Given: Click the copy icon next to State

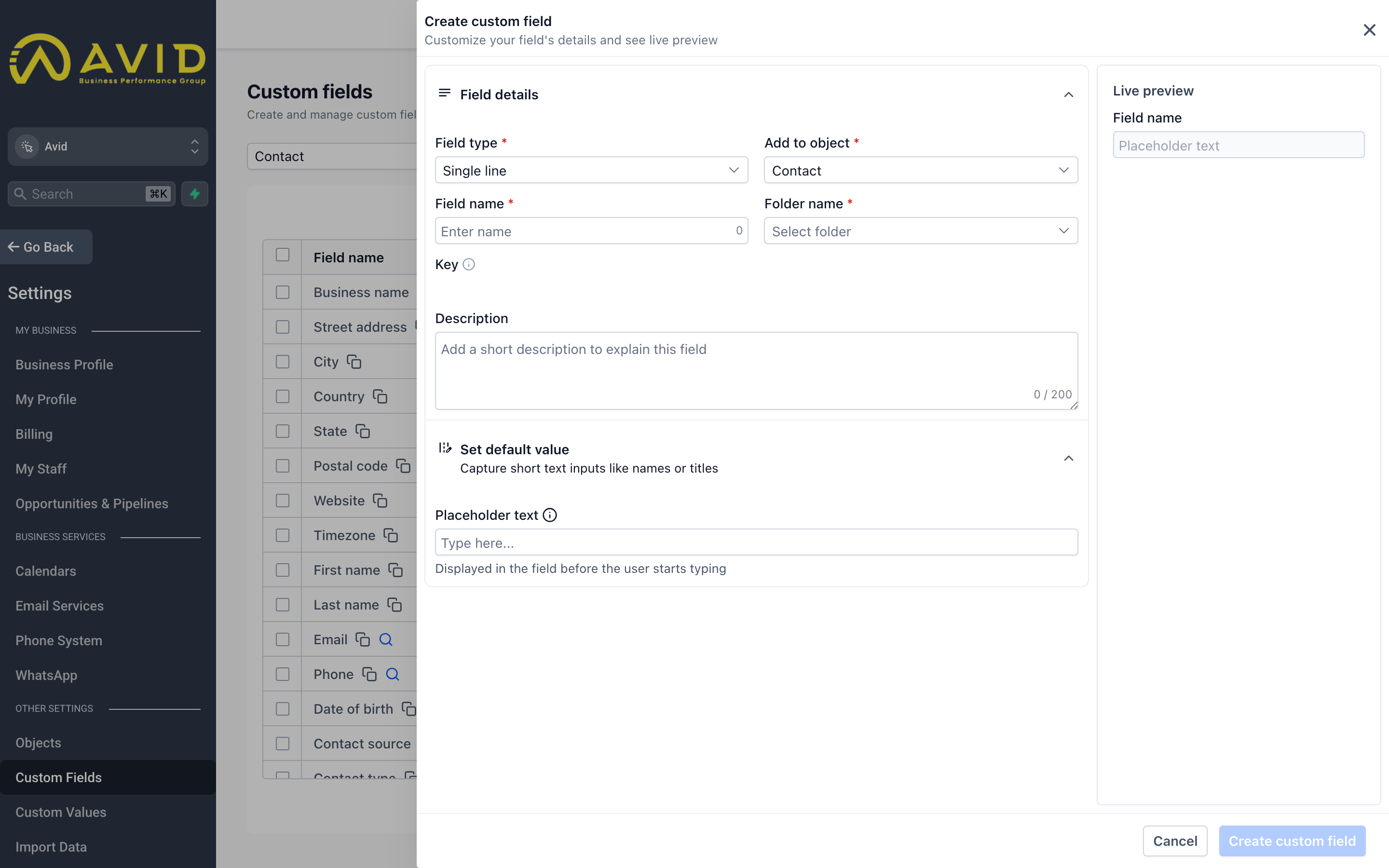Looking at the screenshot, I should click(362, 431).
